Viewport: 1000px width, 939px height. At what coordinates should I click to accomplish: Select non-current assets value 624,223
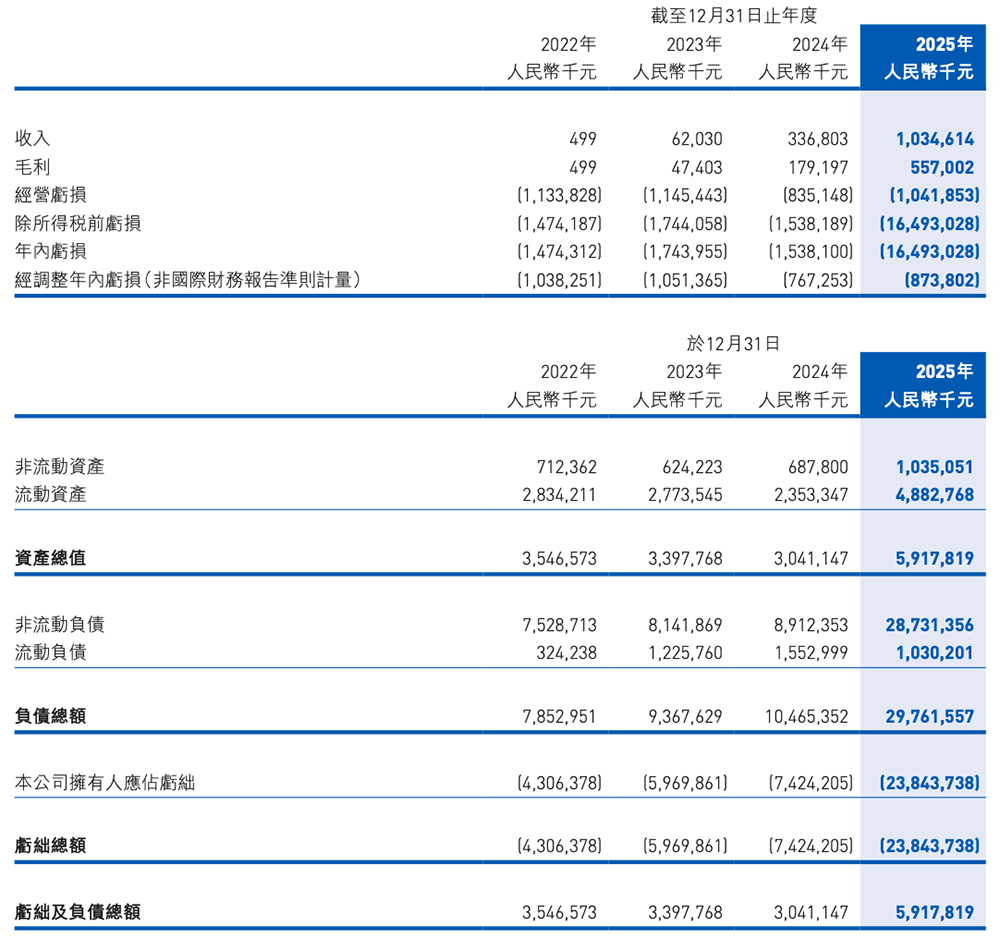(x=692, y=467)
